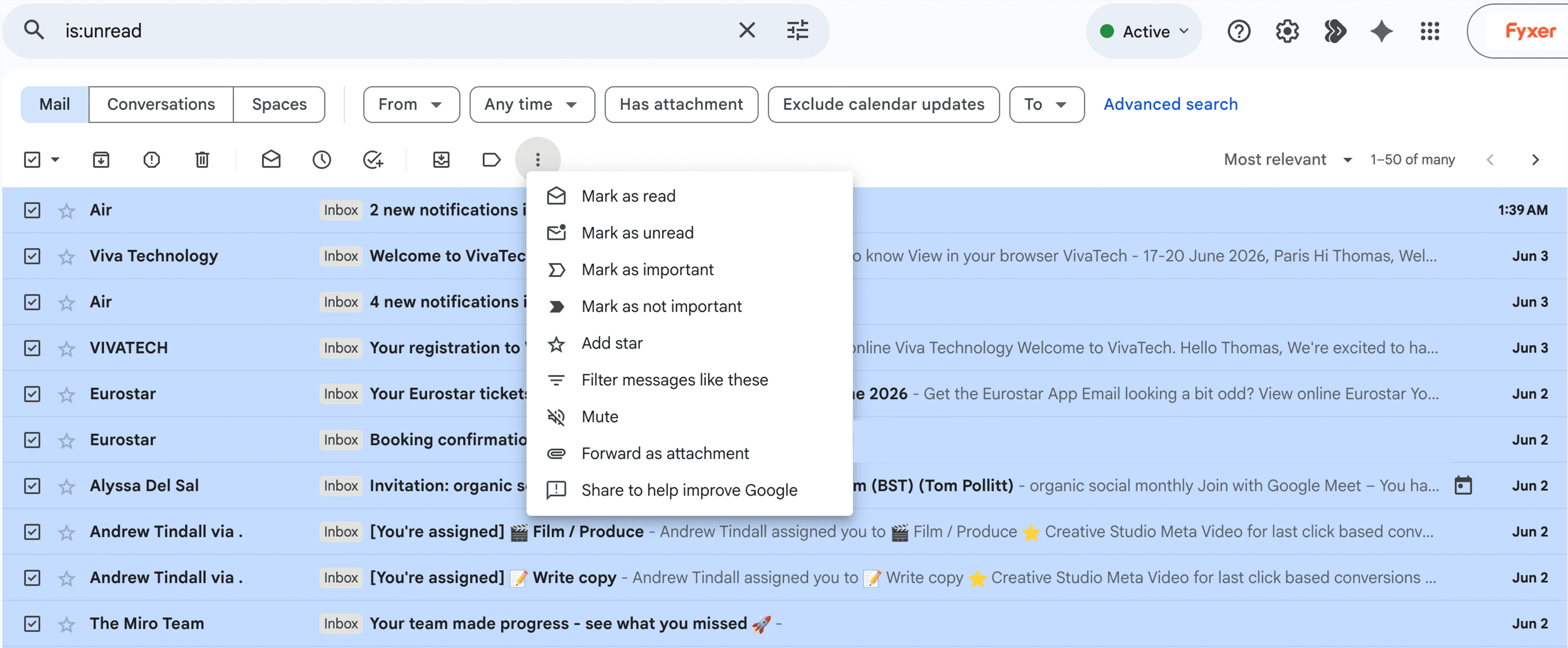Click the Add to Tasks icon
This screenshot has width=1568, height=648.
click(372, 160)
